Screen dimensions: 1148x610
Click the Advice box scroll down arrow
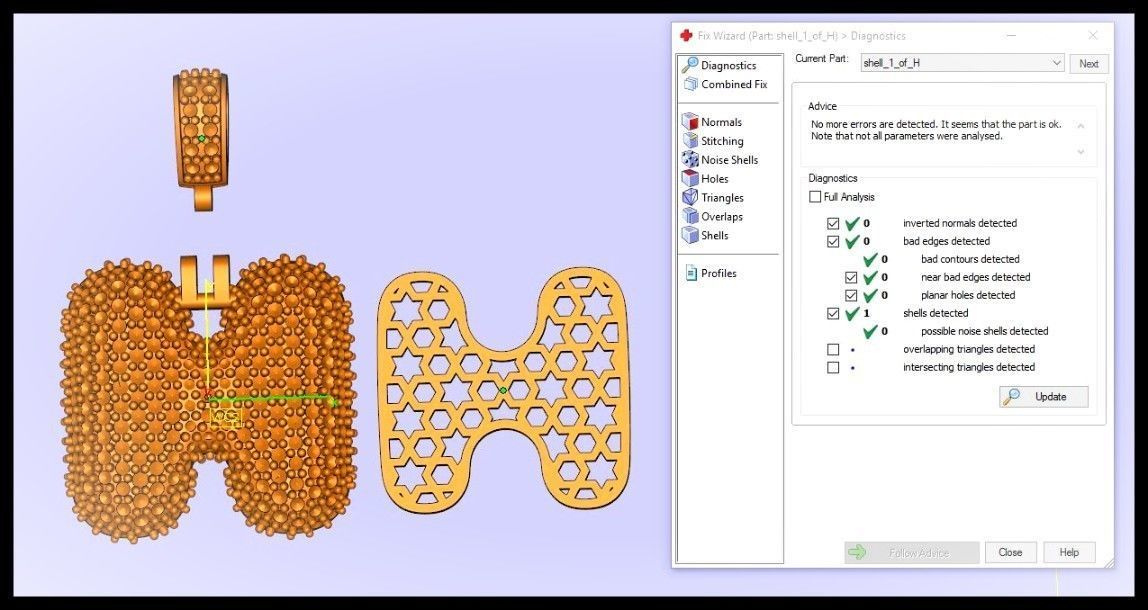click(1081, 152)
